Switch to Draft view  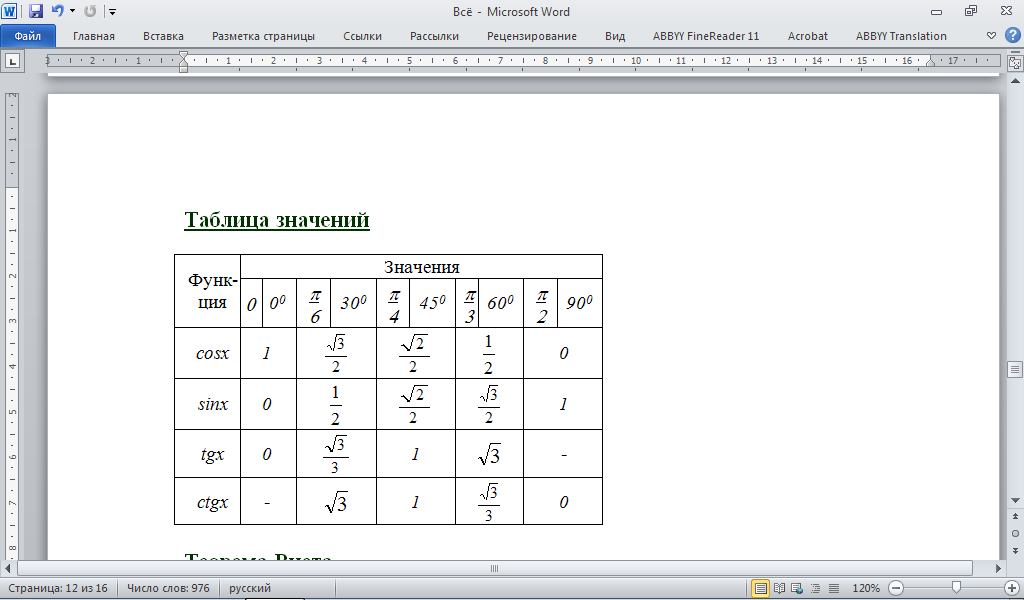834,588
